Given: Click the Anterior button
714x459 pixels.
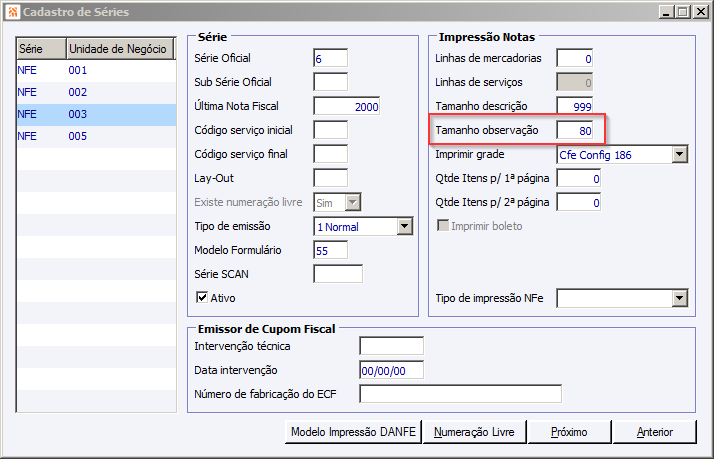Looking at the screenshot, I should coord(655,432).
